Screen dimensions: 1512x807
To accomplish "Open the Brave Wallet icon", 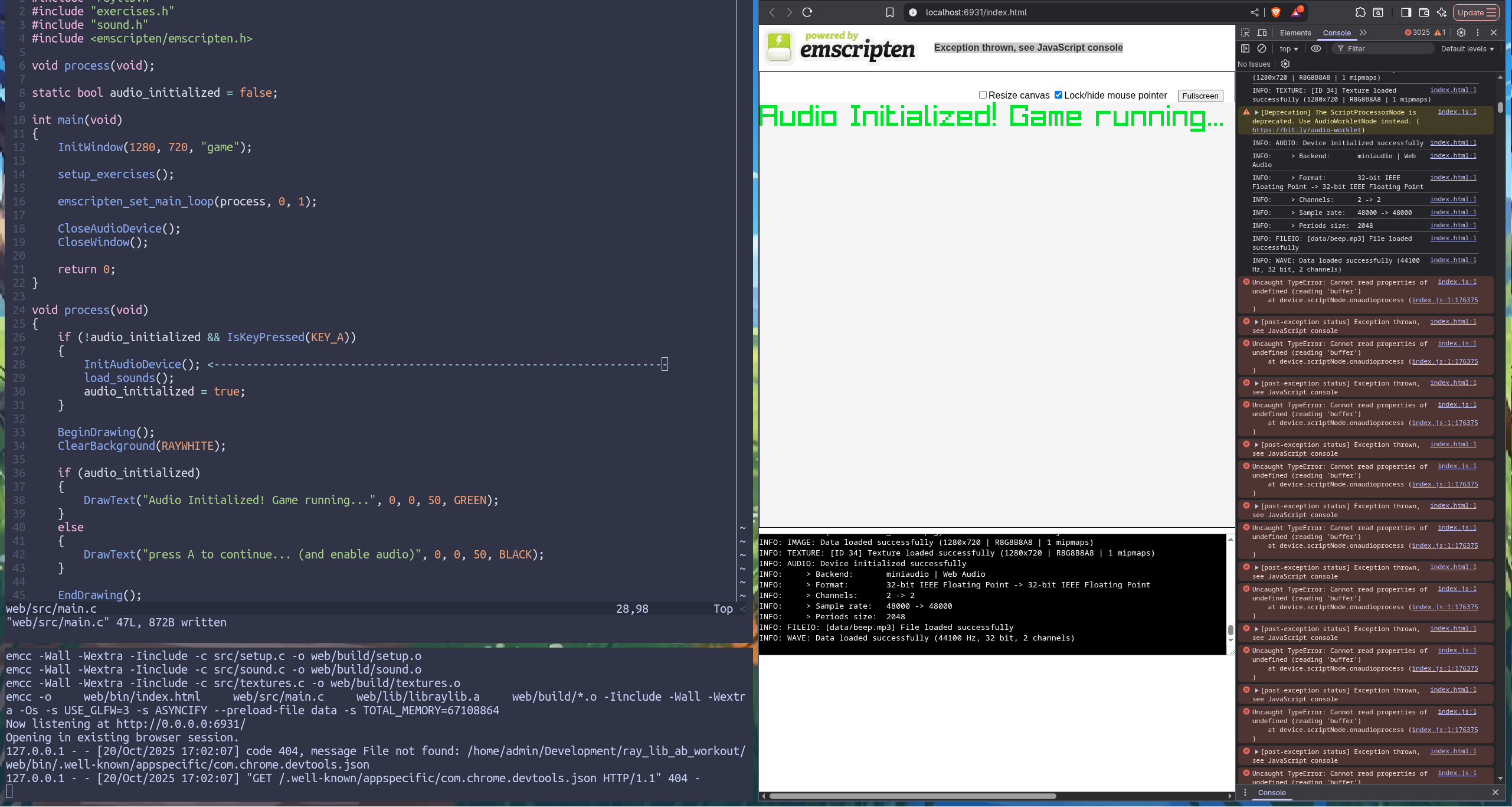I will (1424, 12).
